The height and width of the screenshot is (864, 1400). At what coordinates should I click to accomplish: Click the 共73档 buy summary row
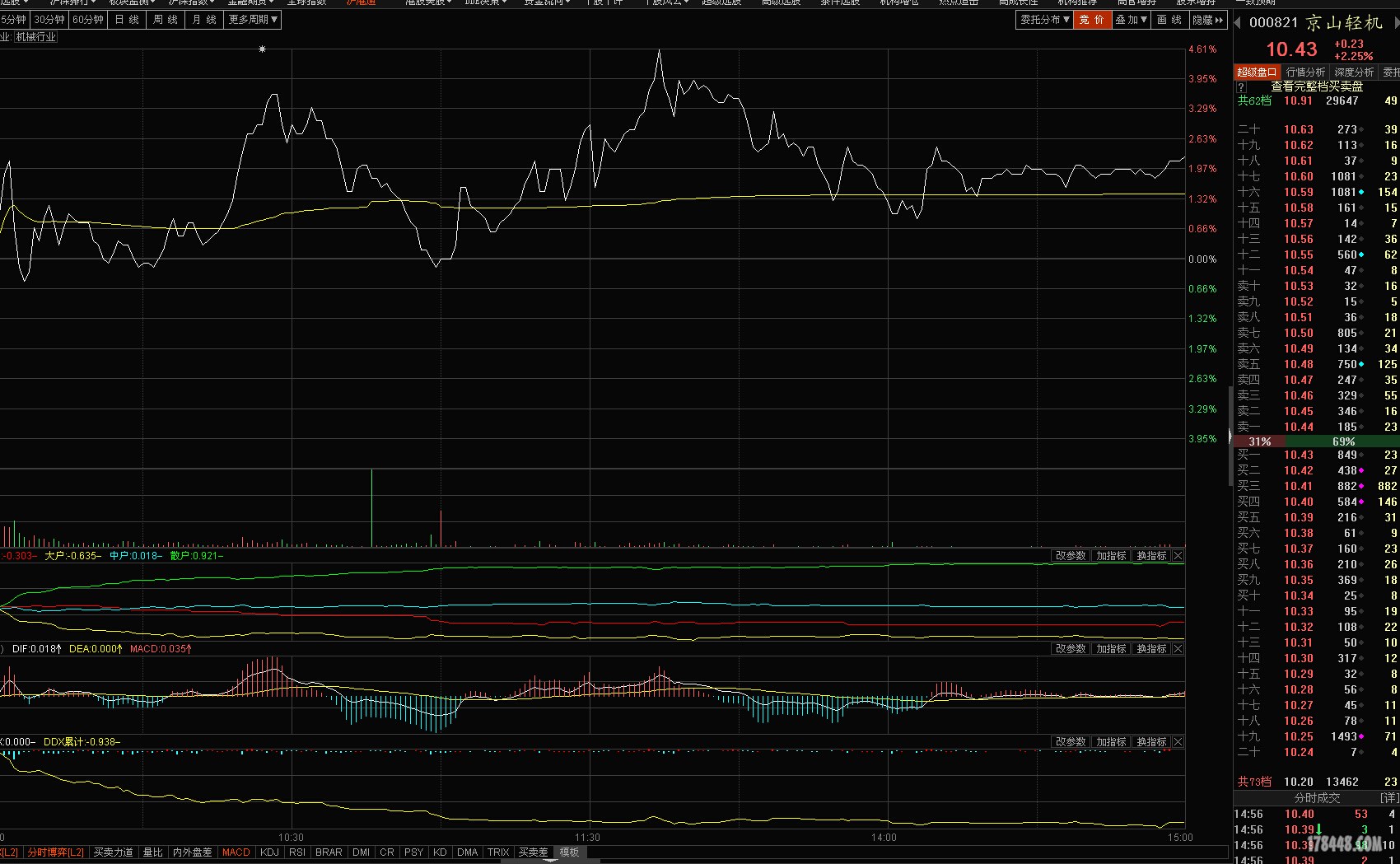tap(1317, 782)
